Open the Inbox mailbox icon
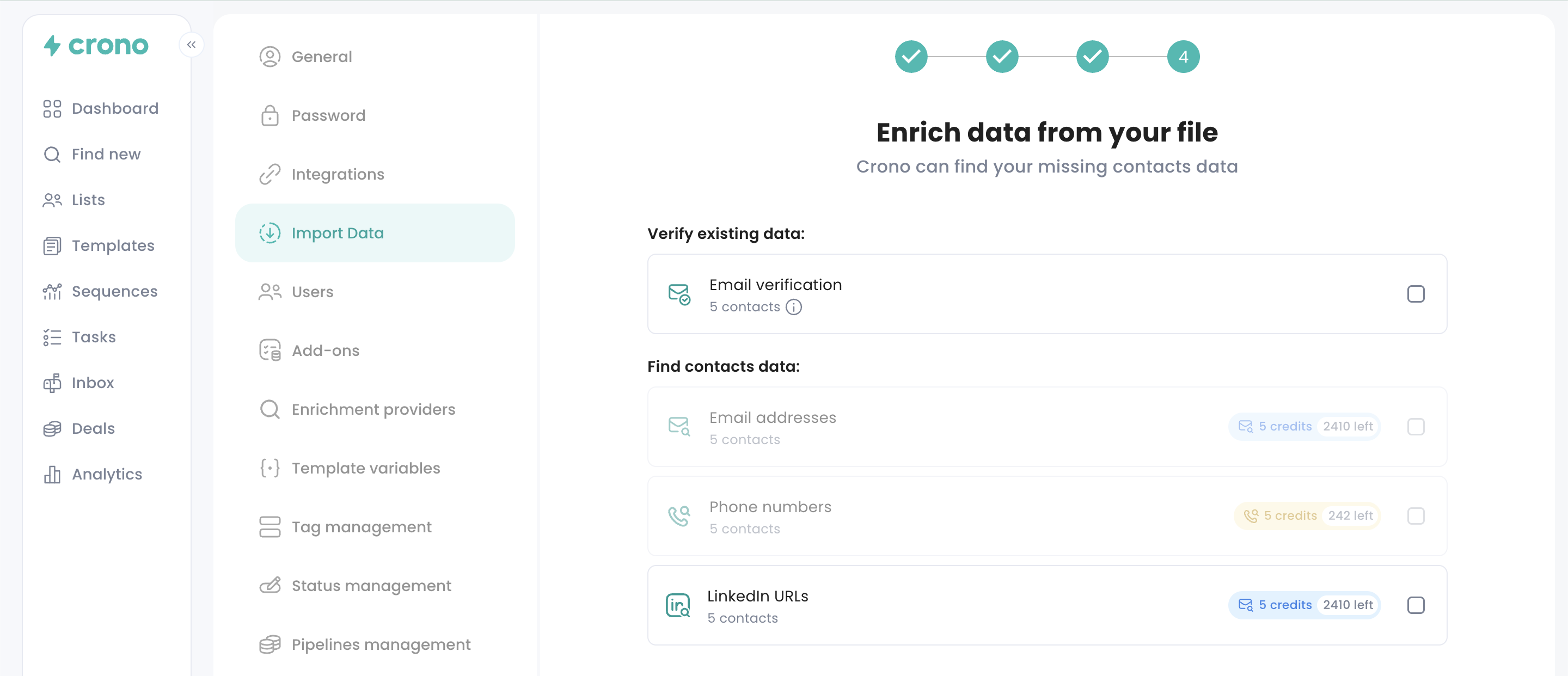The height and width of the screenshot is (676, 1568). (52, 383)
